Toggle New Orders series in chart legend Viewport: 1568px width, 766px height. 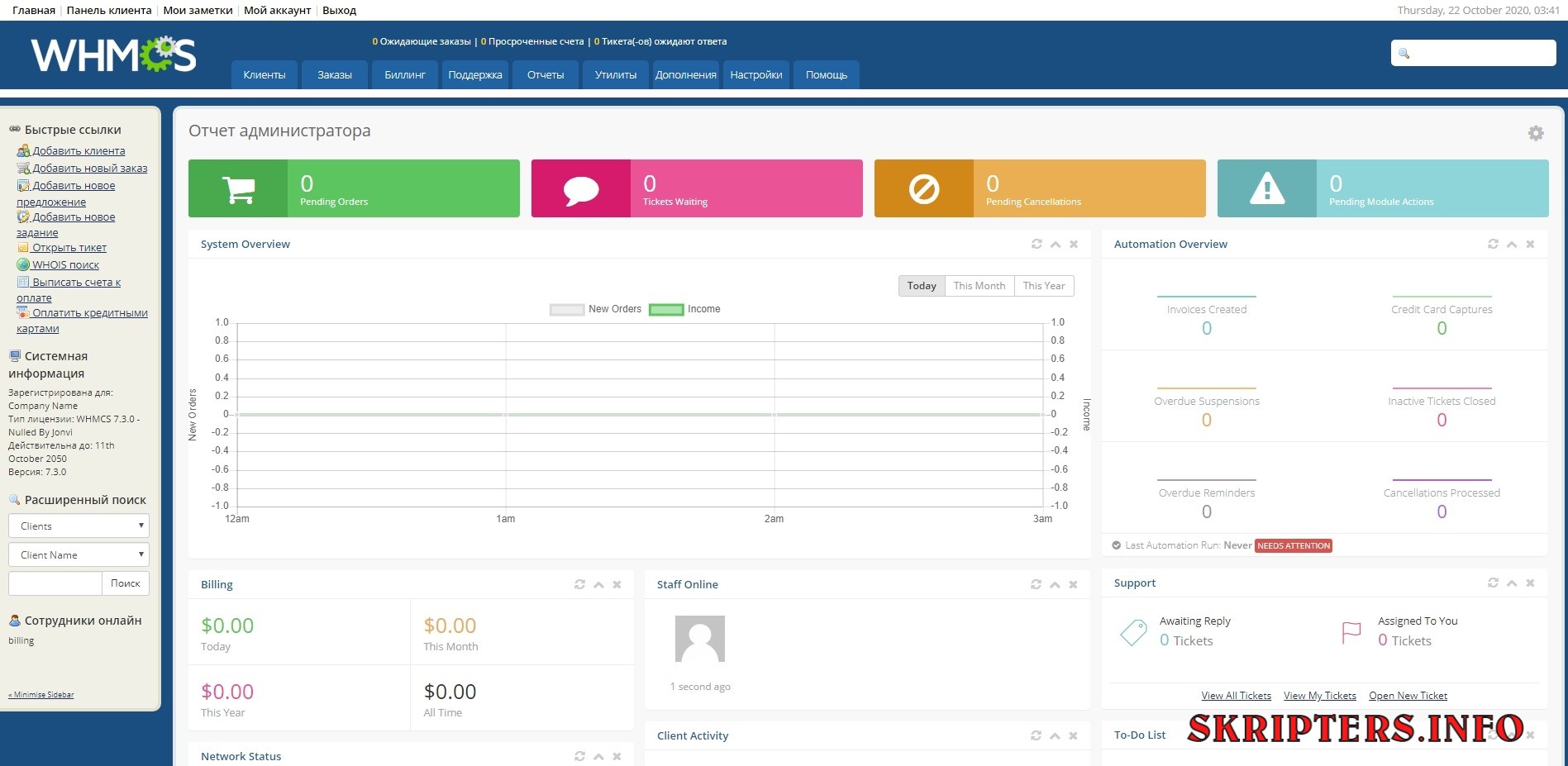click(x=596, y=309)
